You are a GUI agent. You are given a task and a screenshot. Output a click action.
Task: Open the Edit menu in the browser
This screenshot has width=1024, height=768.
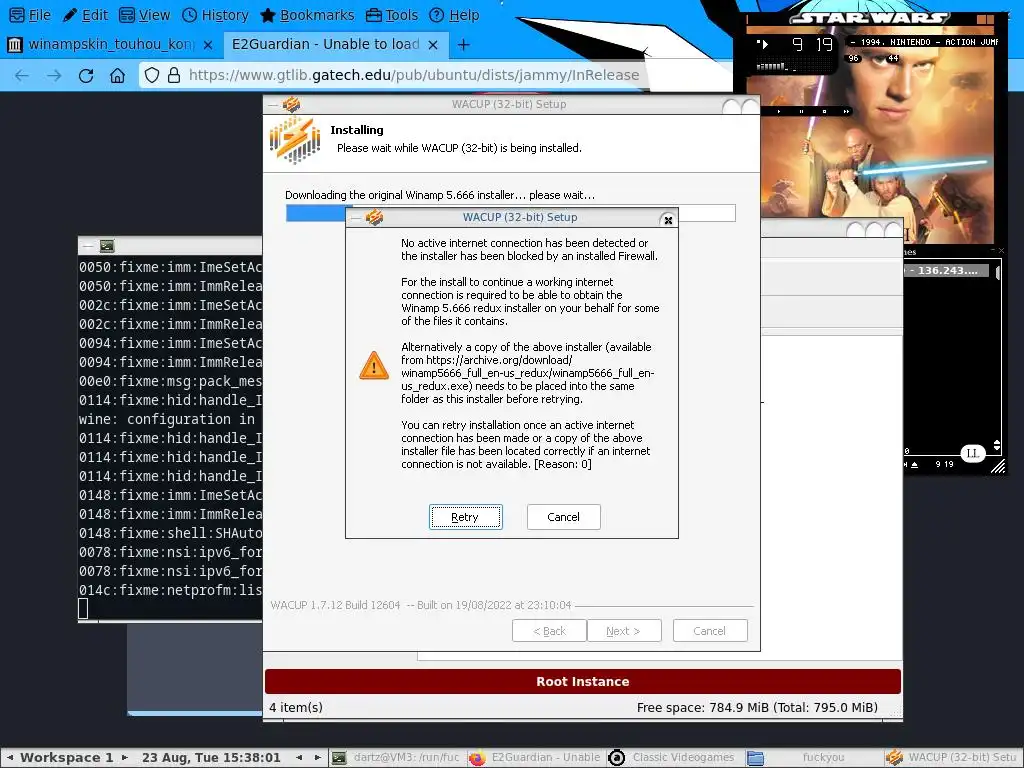pyautogui.click(x=86, y=15)
